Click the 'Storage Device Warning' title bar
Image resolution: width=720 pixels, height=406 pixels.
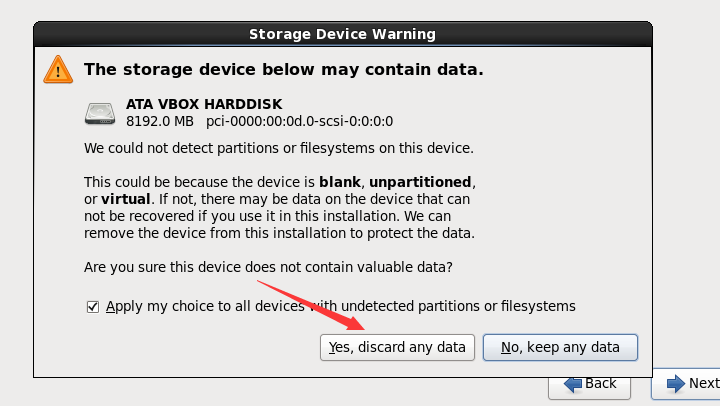point(342,34)
